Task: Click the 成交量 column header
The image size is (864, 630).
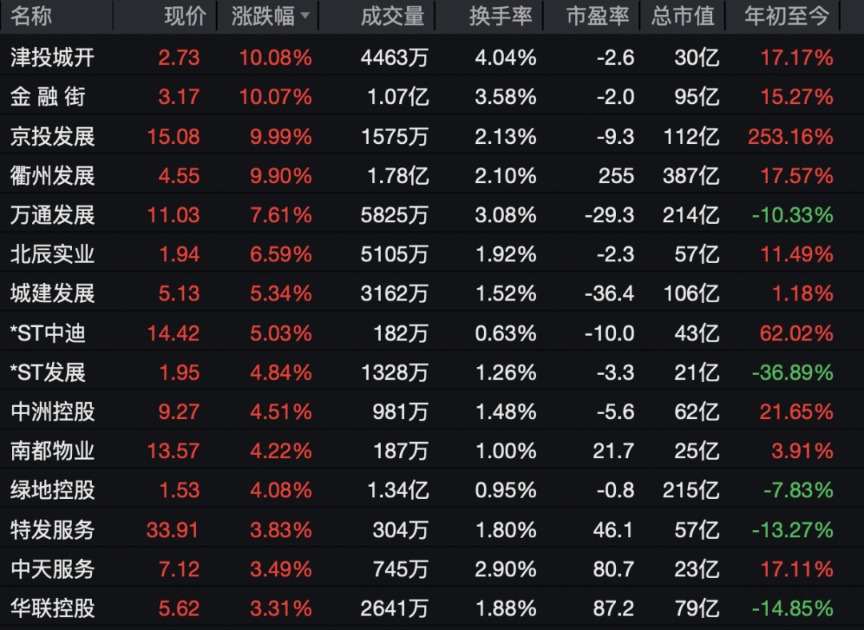Action: click(x=392, y=16)
